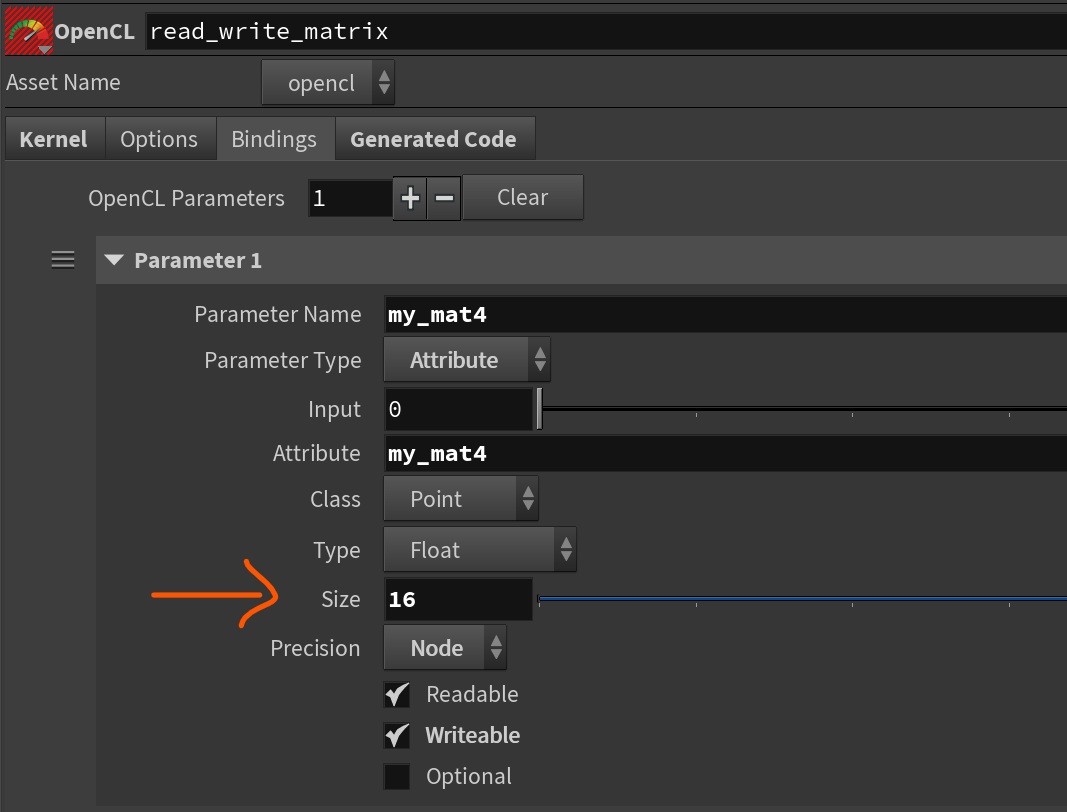Screen dimensions: 1067x812
Task: Open the Class dropdown set to Point
Action: tap(460, 499)
